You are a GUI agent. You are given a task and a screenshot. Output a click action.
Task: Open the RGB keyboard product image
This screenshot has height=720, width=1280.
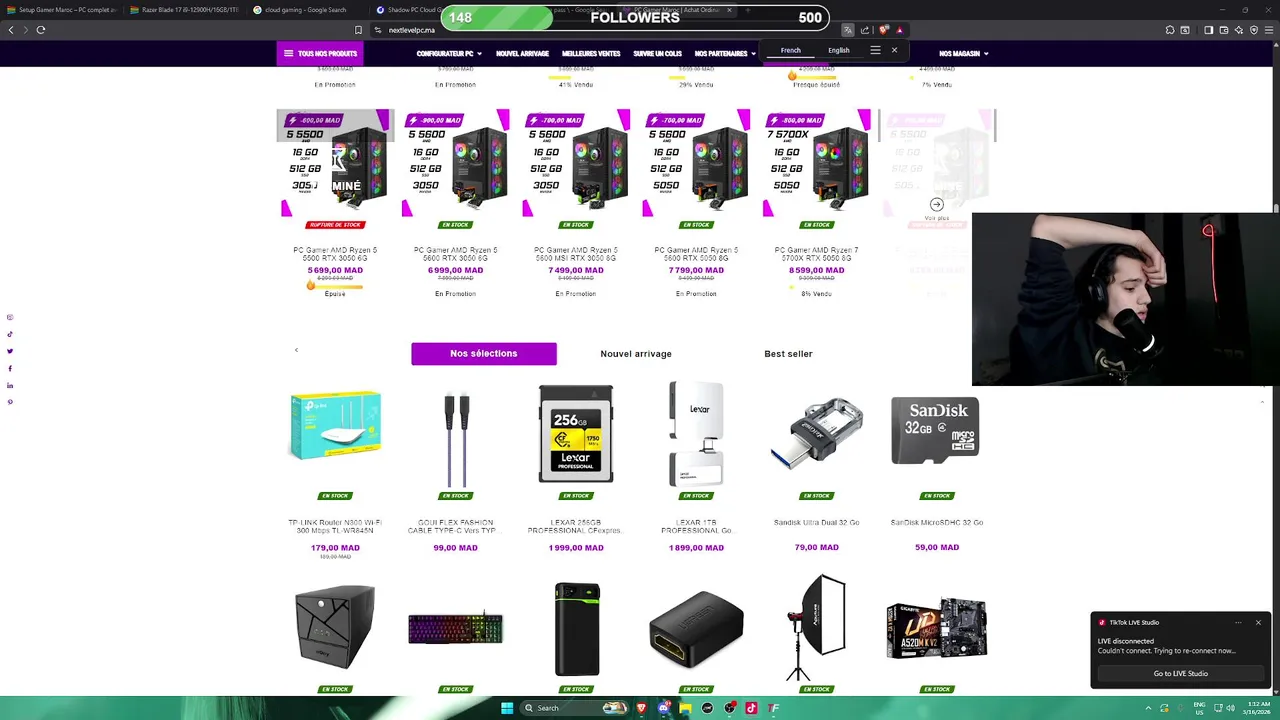(455, 629)
